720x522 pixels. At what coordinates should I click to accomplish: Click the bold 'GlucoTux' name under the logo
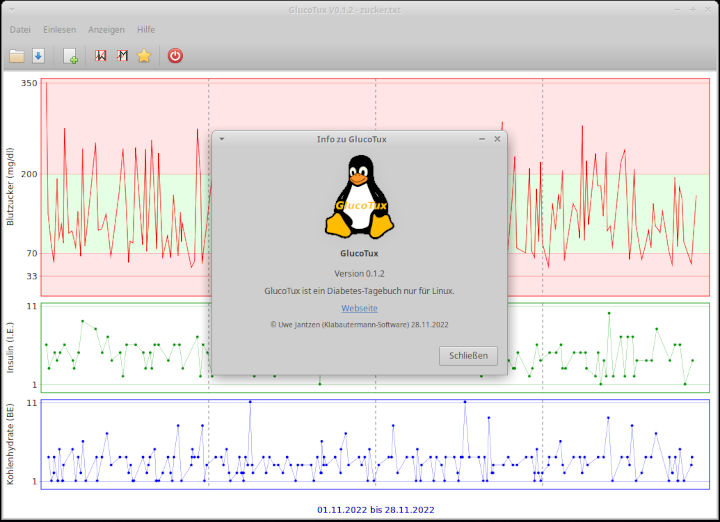(x=360, y=253)
